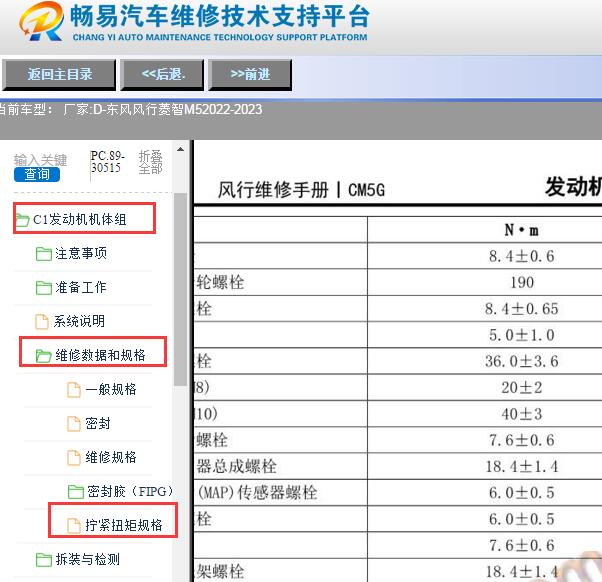This screenshot has width=602, height=582.
Task: Open the 拧紧扭矩规格 page
Action: pyautogui.click(x=124, y=525)
